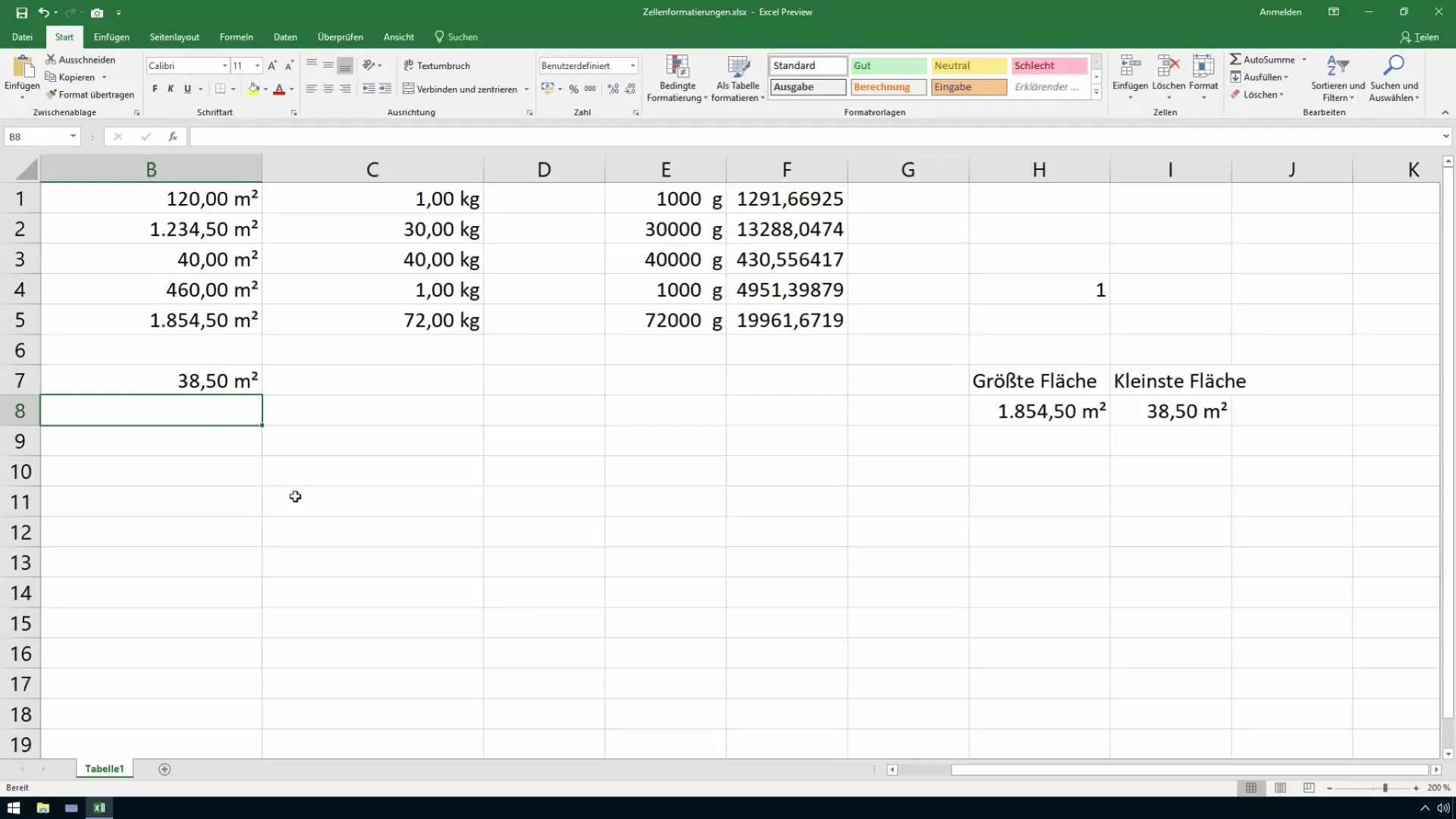Open Als Tabelle formatieren gallery
This screenshot has width=1456, height=819.
[x=738, y=78]
